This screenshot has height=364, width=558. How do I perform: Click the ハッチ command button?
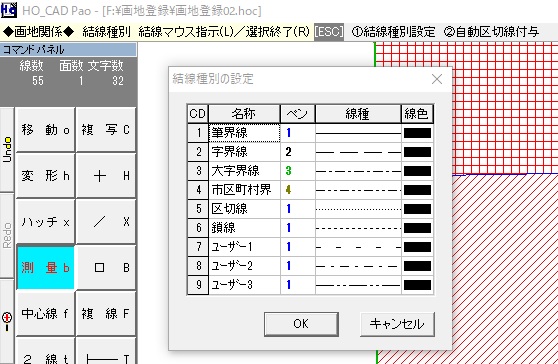(46, 222)
